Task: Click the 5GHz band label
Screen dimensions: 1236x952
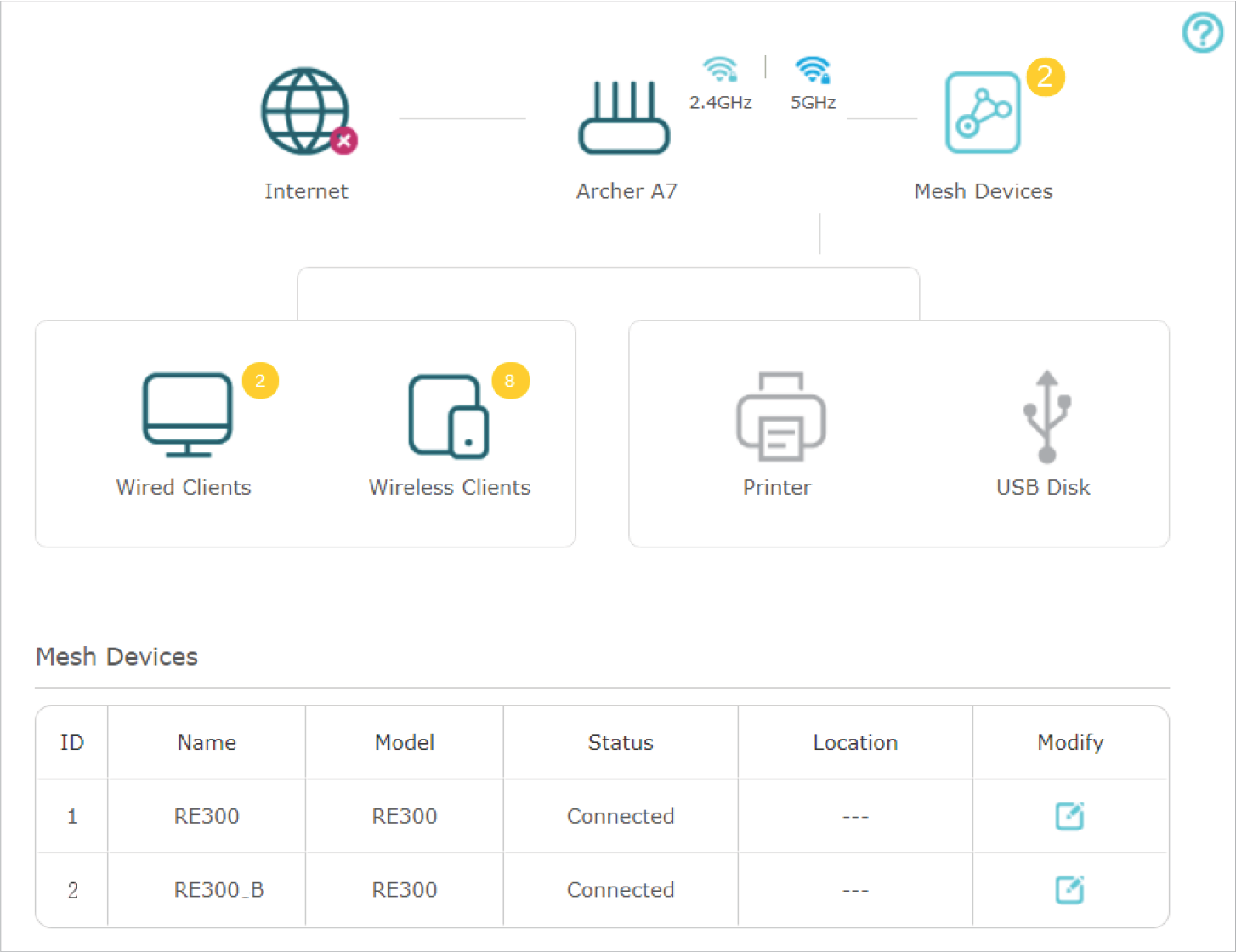Action: click(814, 103)
